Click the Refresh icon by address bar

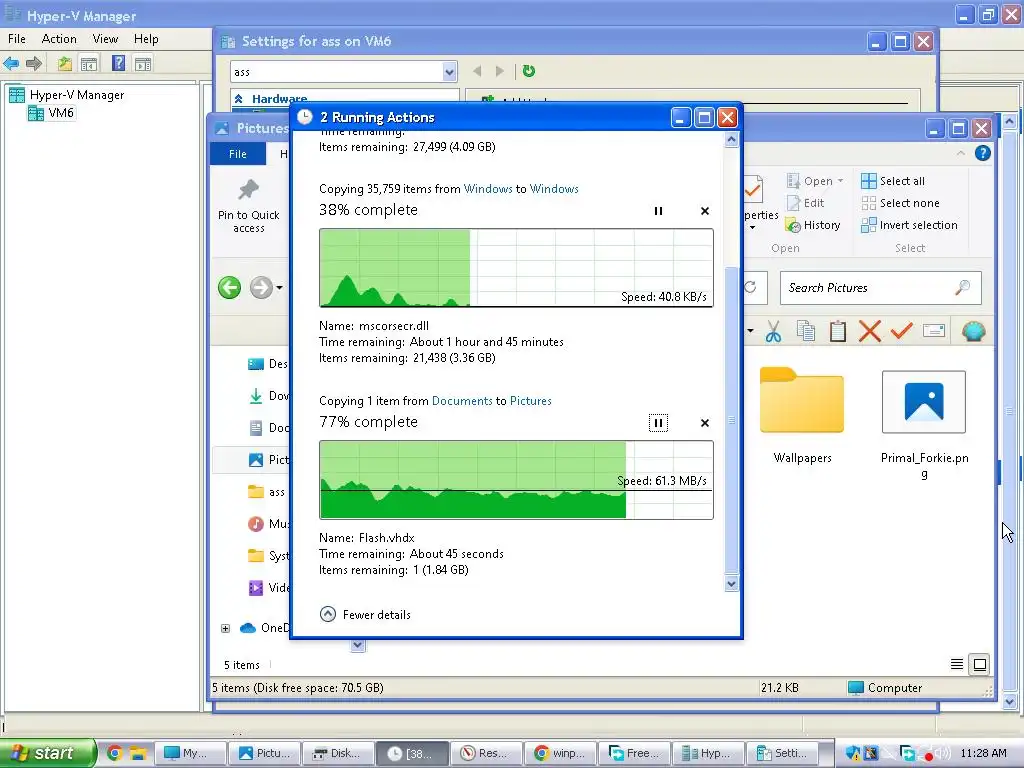(751, 287)
